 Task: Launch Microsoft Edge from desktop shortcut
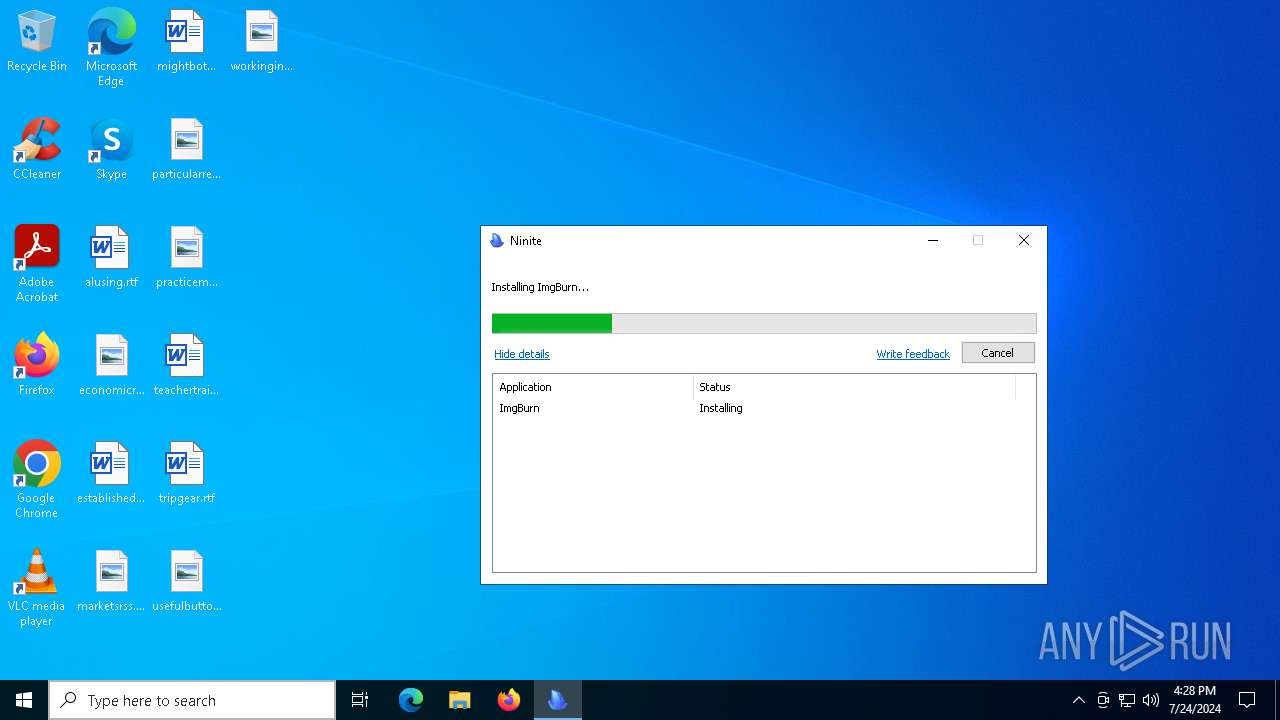111,47
